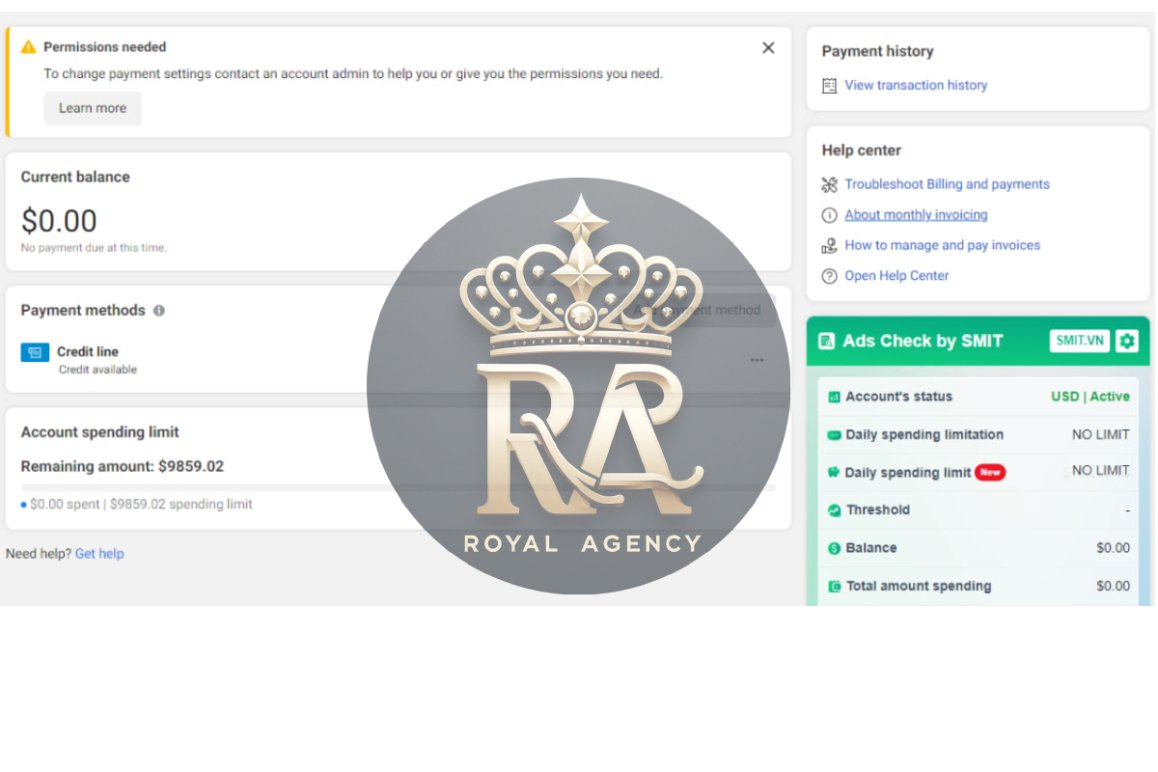Click the Total amount spending $0.00 value
The height and width of the screenshot is (772, 1158).
1113,586
